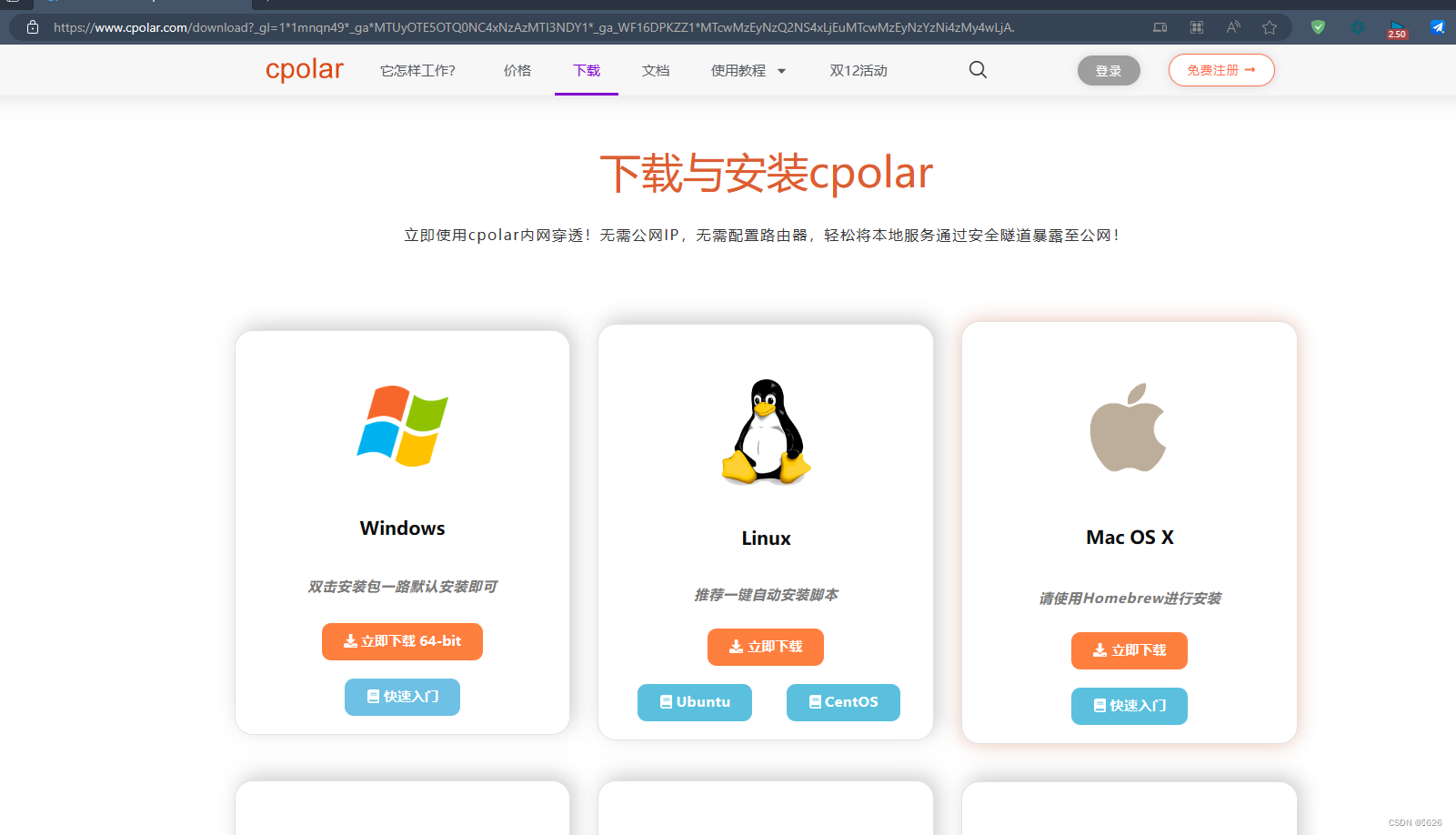Click the green shield extension icon
The height and width of the screenshot is (835, 1456).
pos(1318,27)
